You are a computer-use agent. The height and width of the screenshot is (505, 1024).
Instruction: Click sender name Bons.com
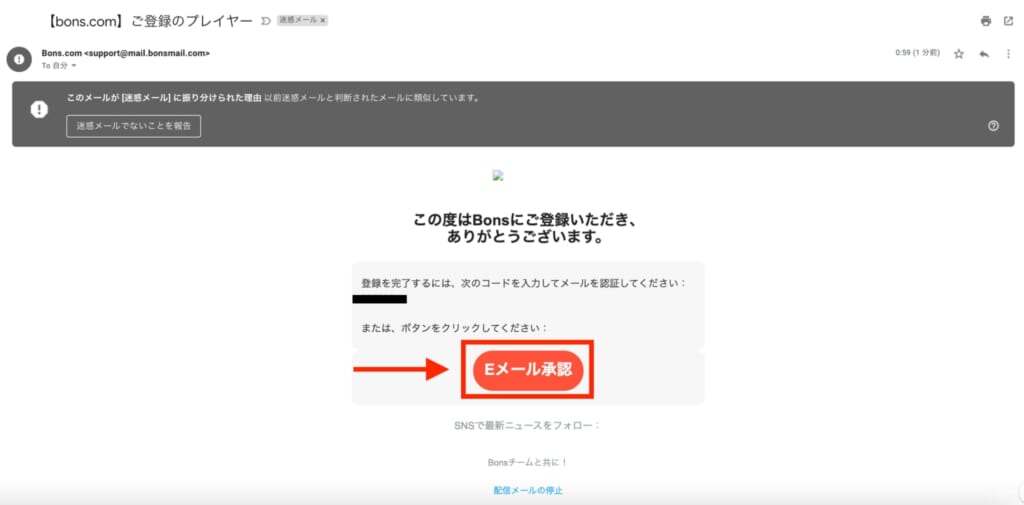pyautogui.click(x=61, y=54)
